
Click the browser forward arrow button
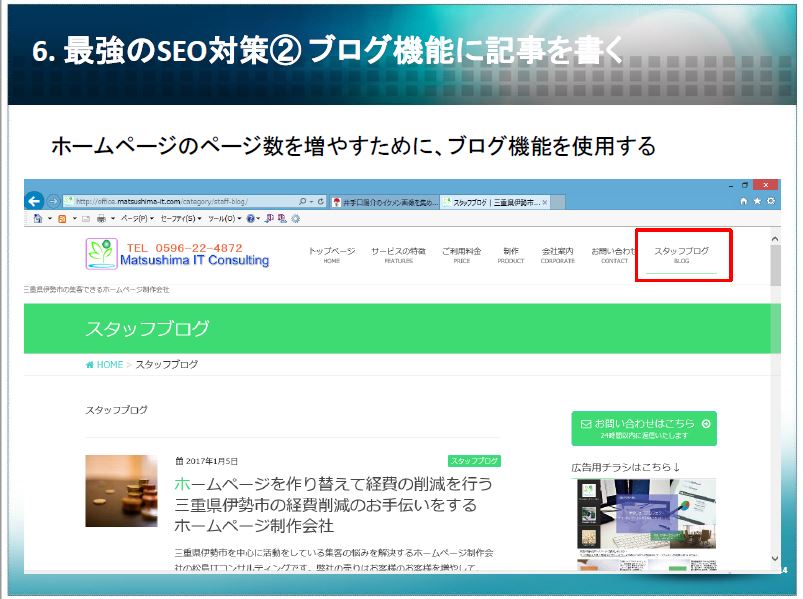pos(54,200)
